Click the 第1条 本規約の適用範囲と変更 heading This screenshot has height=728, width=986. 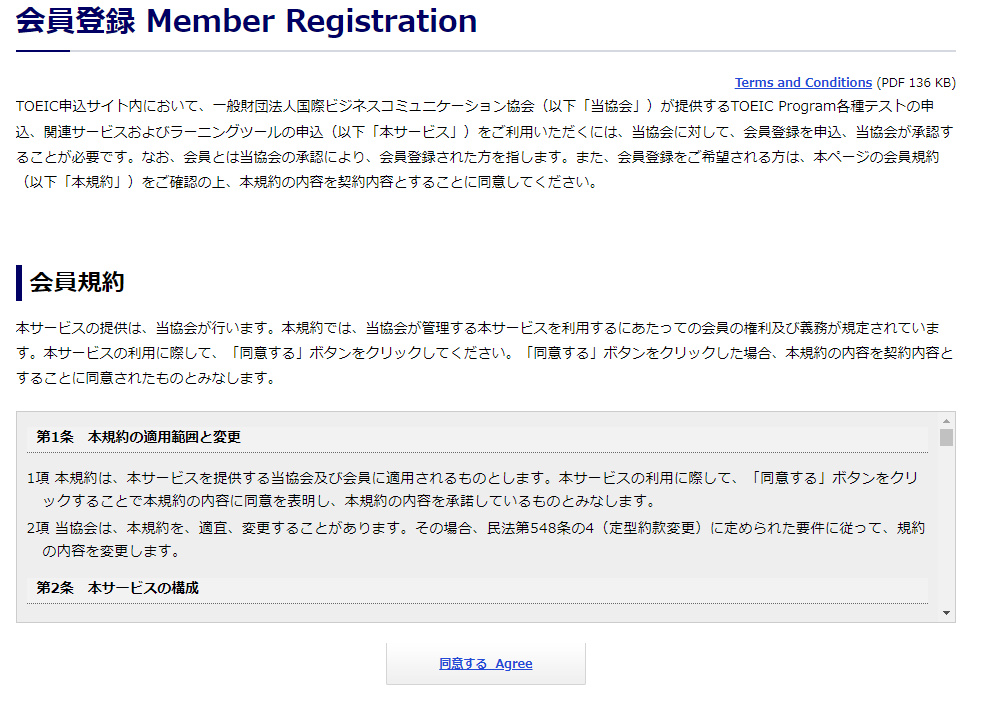pos(138,437)
